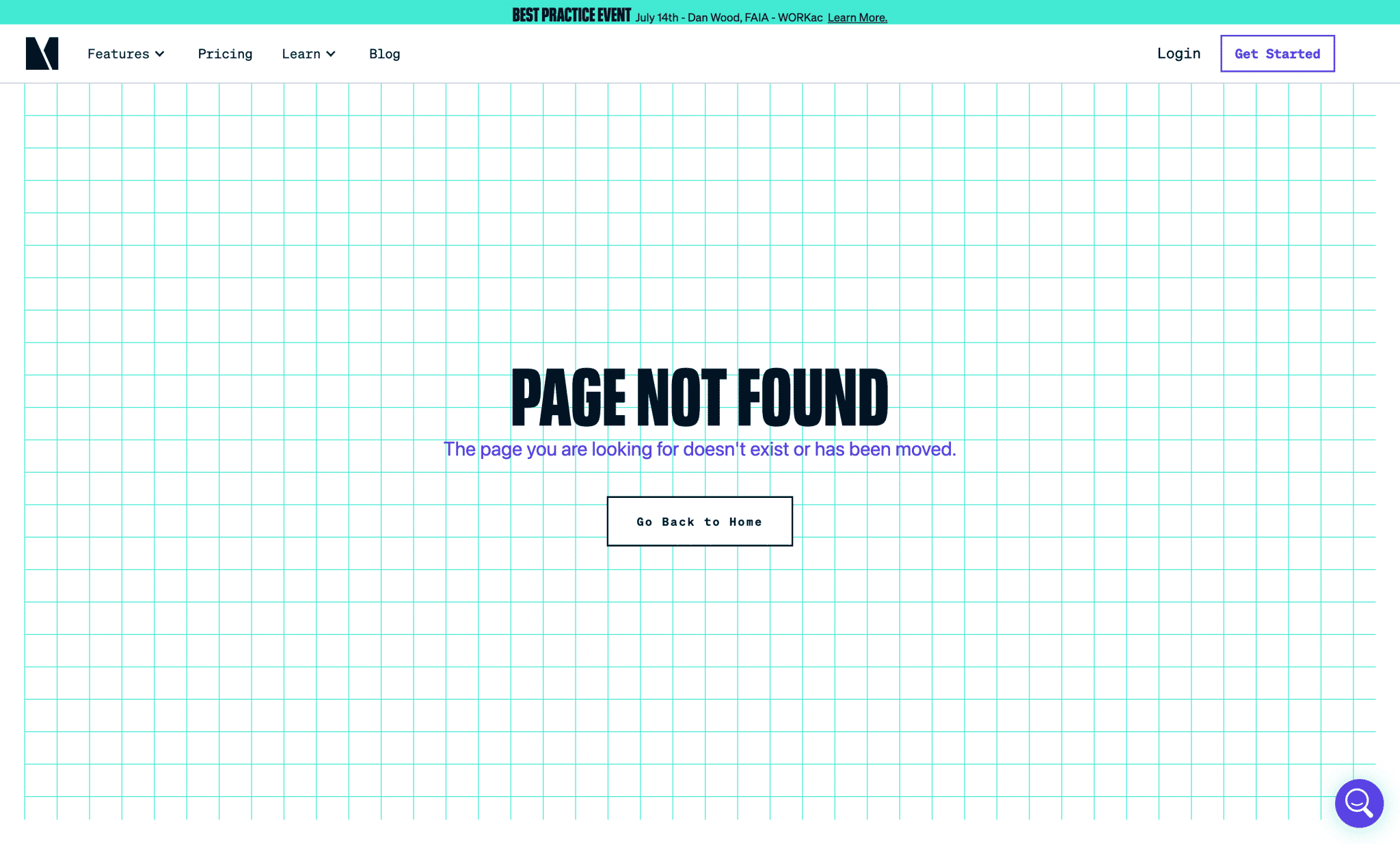This screenshot has height=844, width=1400.
Task: Click the "doesn't exist or has been moved" message
Action: tap(819, 449)
